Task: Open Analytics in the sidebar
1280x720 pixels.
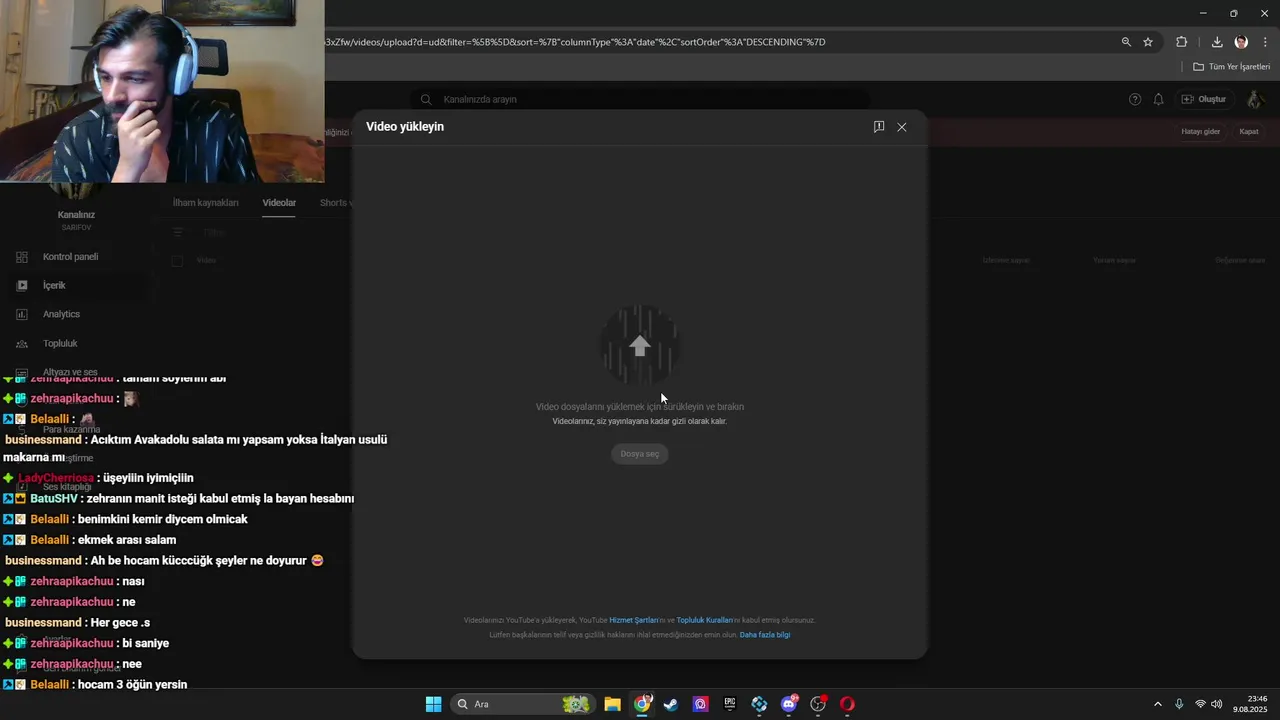Action: click(61, 314)
